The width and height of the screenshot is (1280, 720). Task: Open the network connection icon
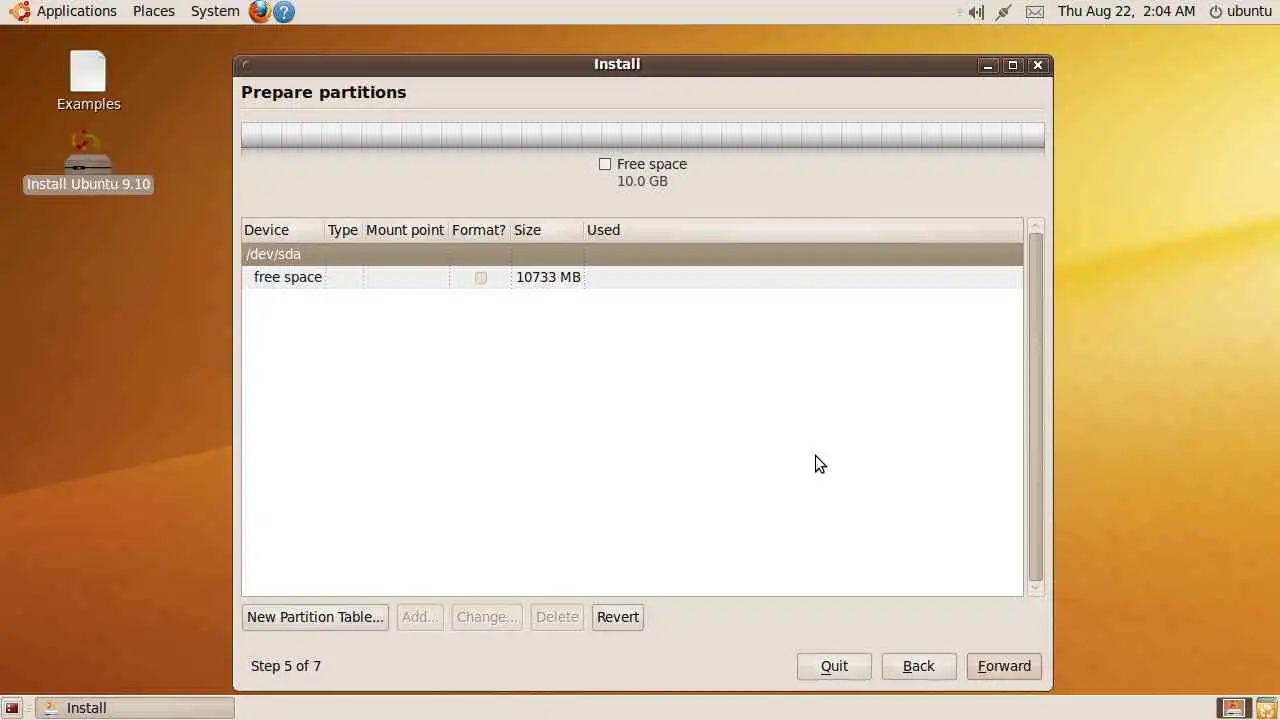tap(1004, 12)
